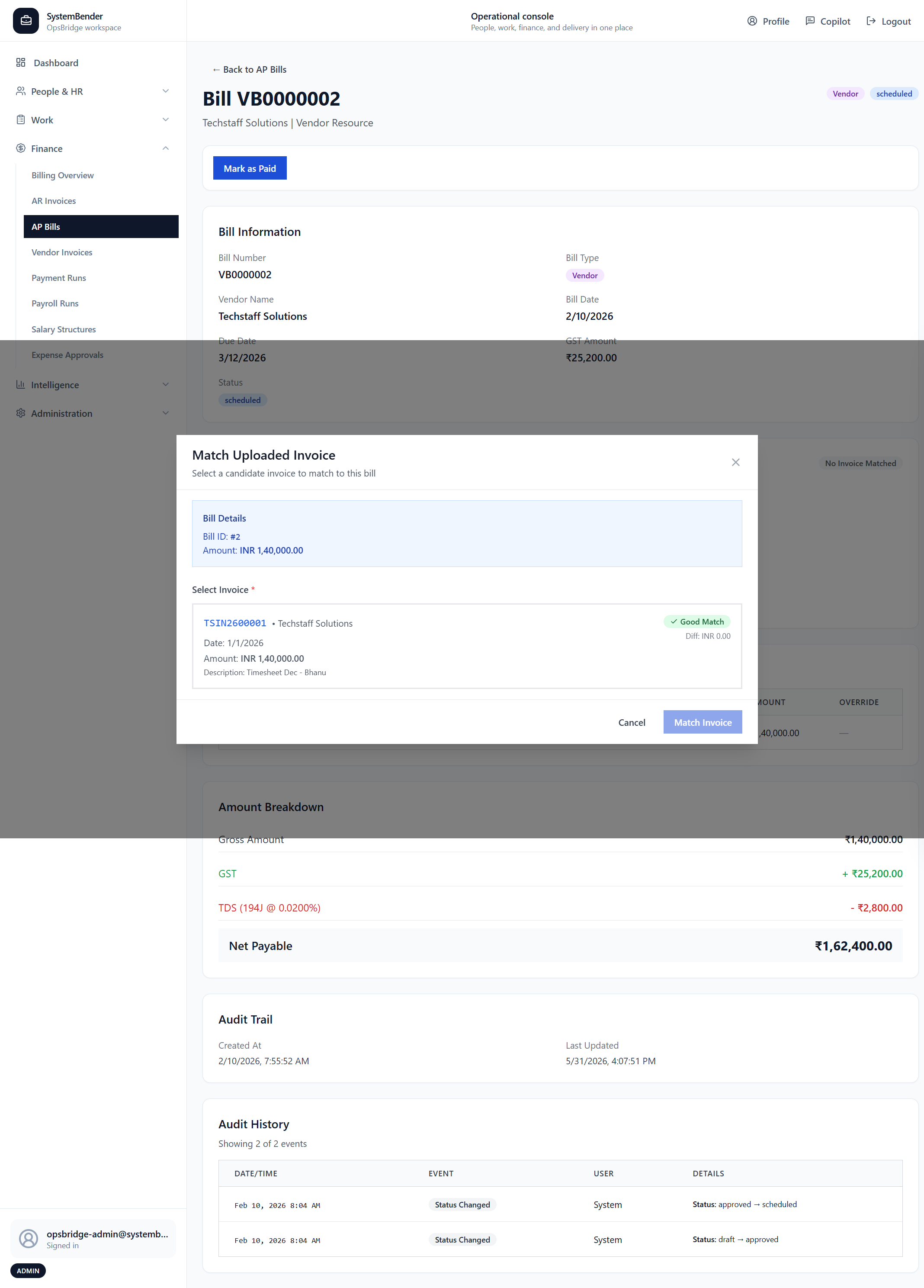The width and height of the screenshot is (924, 1288).
Task: Click the scheduled badge under Status
Action: [242, 400]
